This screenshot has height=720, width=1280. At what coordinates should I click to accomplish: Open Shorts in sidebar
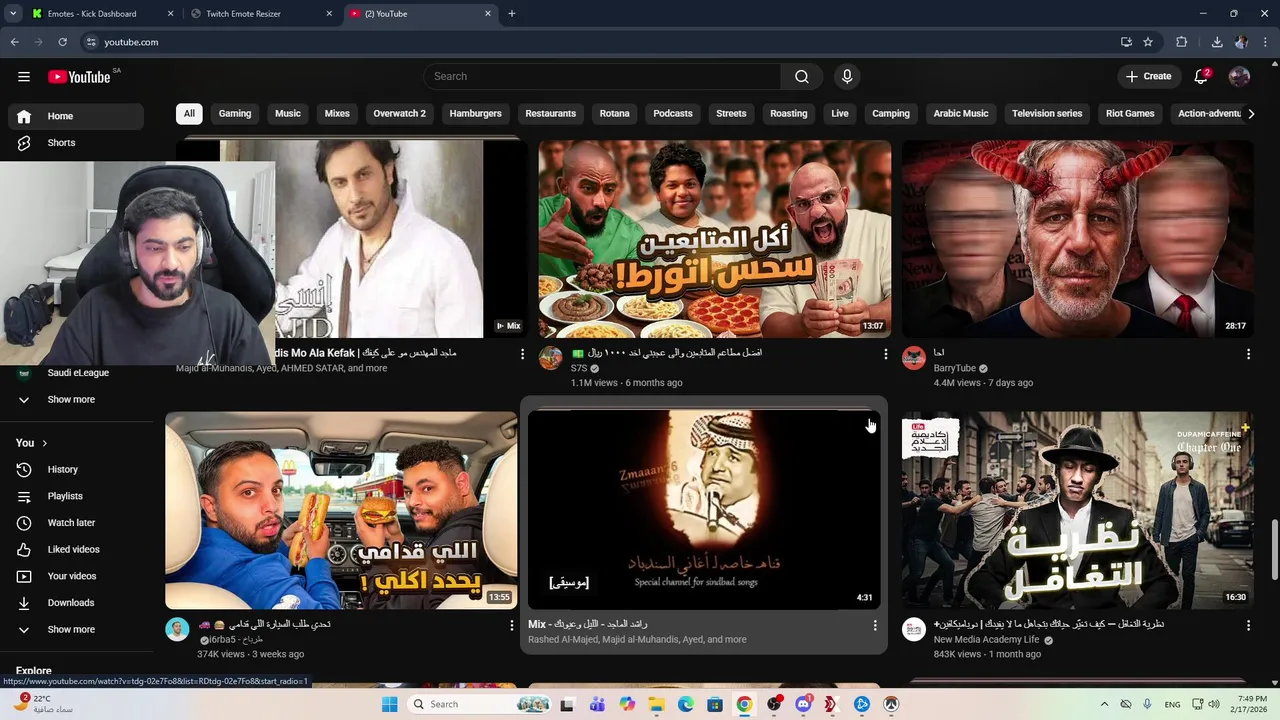click(76, 143)
